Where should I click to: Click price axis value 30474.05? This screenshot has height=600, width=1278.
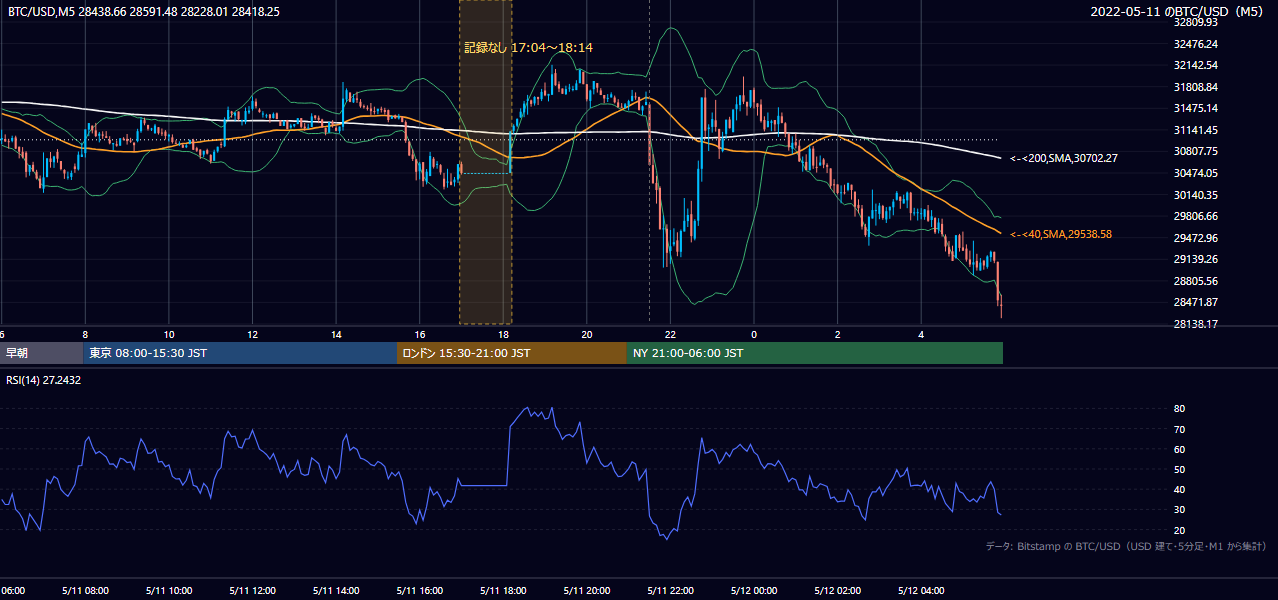point(1195,173)
